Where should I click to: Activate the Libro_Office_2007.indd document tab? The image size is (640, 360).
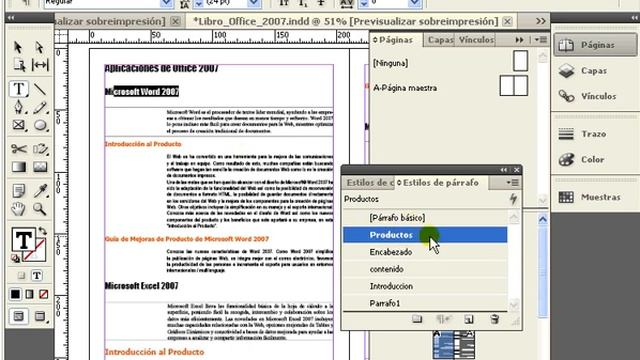tap(345, 21)
